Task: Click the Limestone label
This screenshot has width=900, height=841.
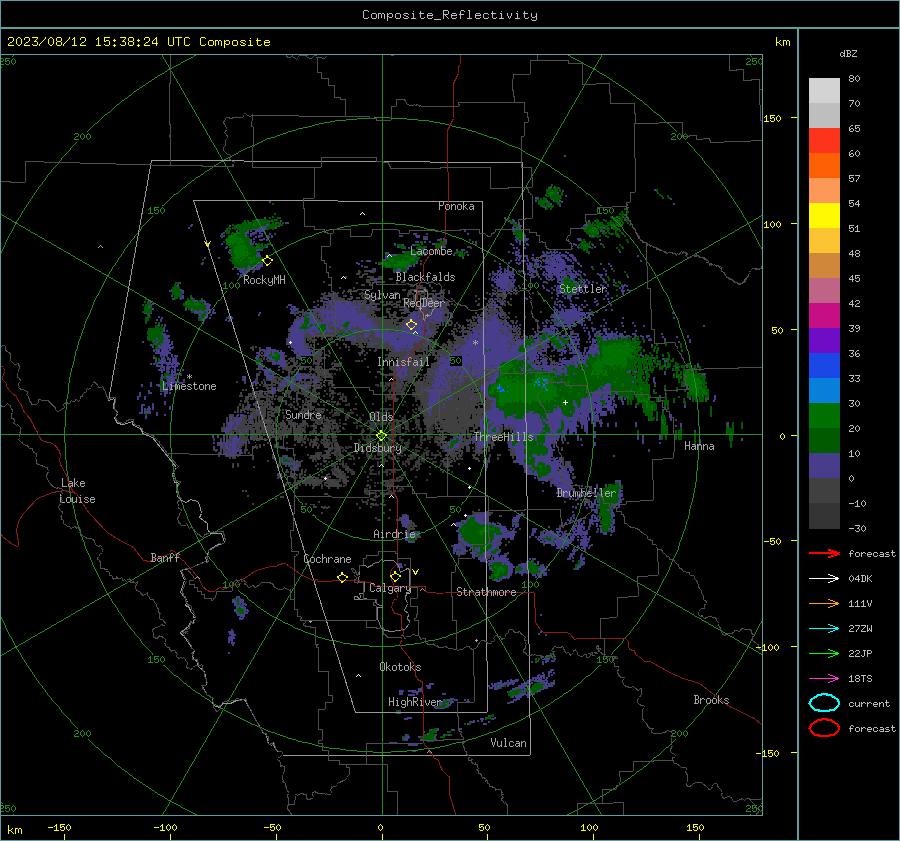Action: click(189, 386)
